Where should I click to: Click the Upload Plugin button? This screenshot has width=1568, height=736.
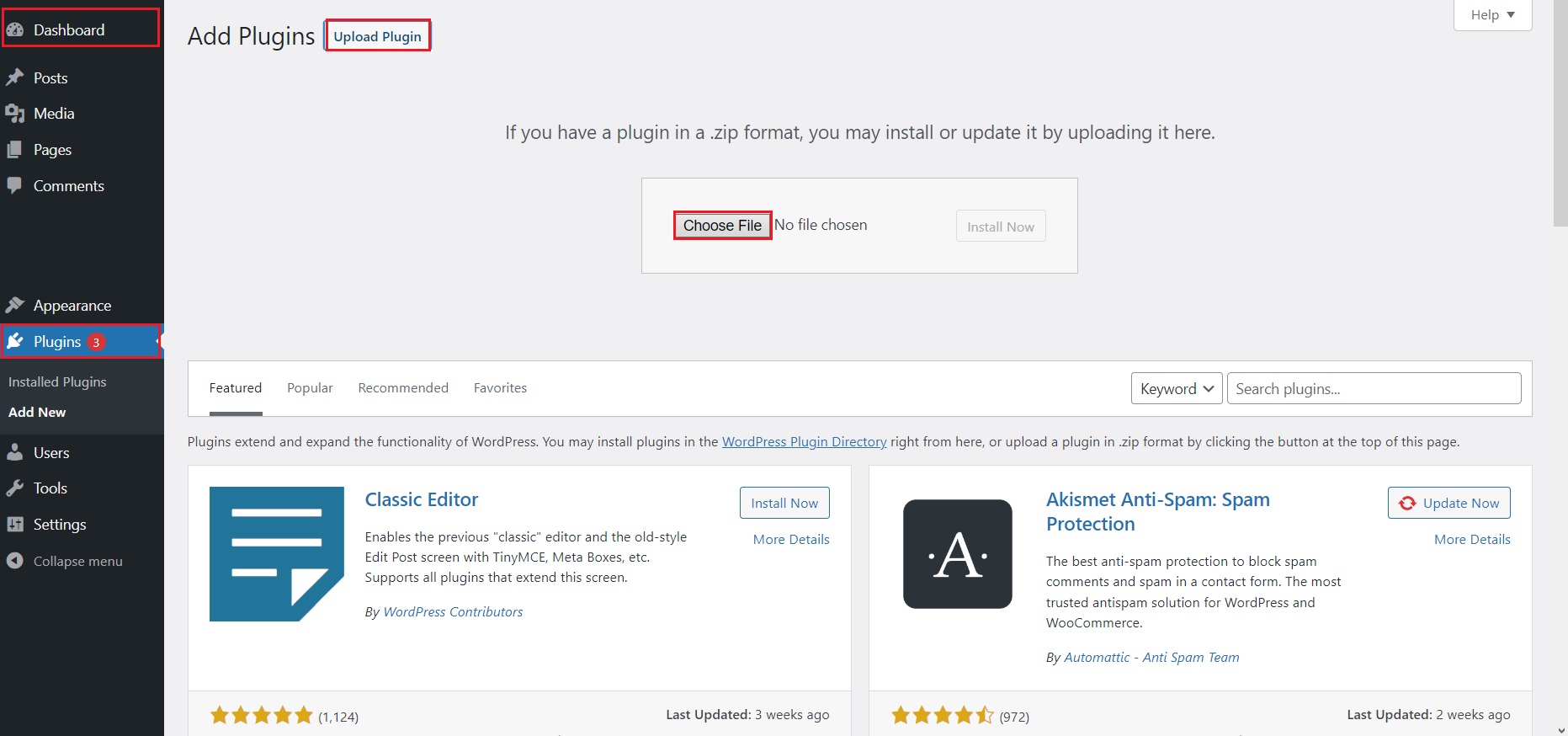tap(378, 36)
